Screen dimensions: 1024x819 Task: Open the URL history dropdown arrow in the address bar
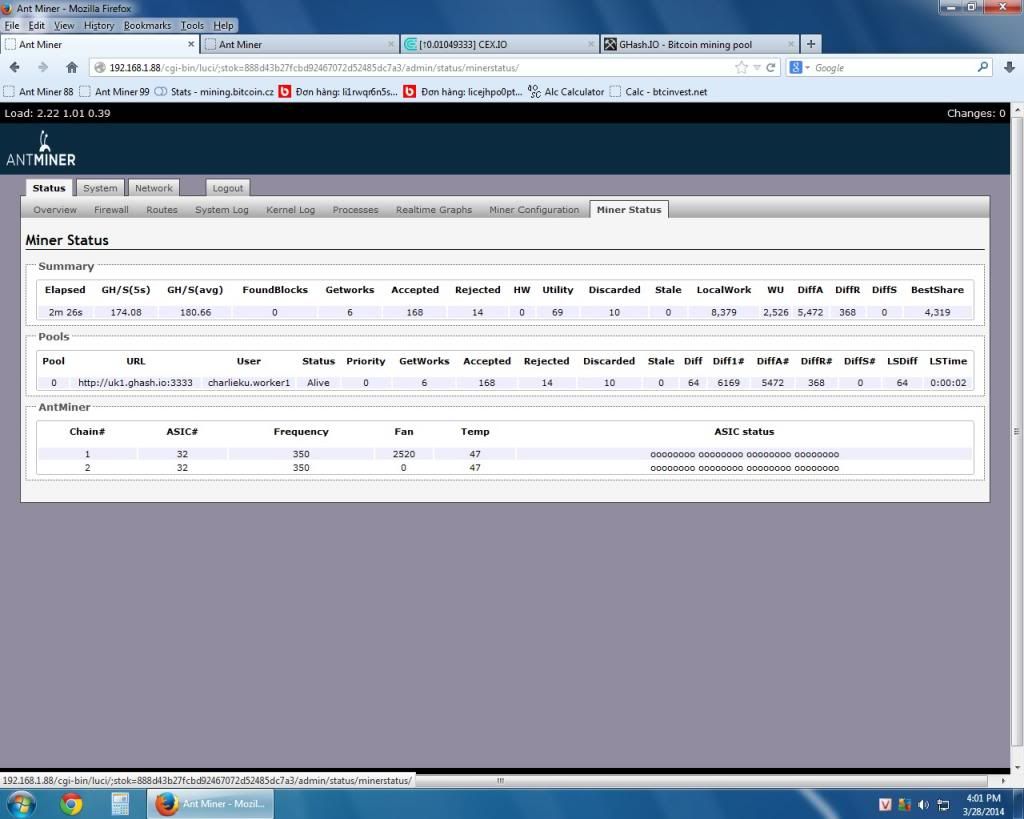coord(757,68)
